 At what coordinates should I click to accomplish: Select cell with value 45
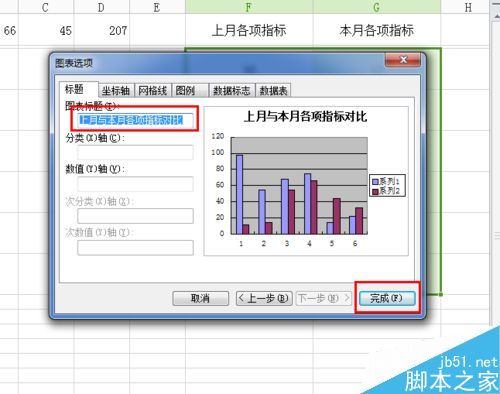point(46,30)
